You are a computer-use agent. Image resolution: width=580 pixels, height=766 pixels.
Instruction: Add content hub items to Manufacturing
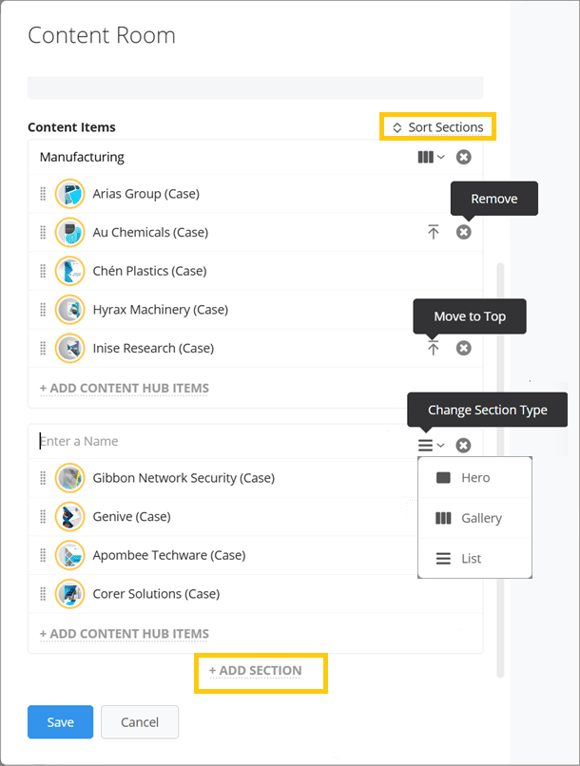click(124, 388)
